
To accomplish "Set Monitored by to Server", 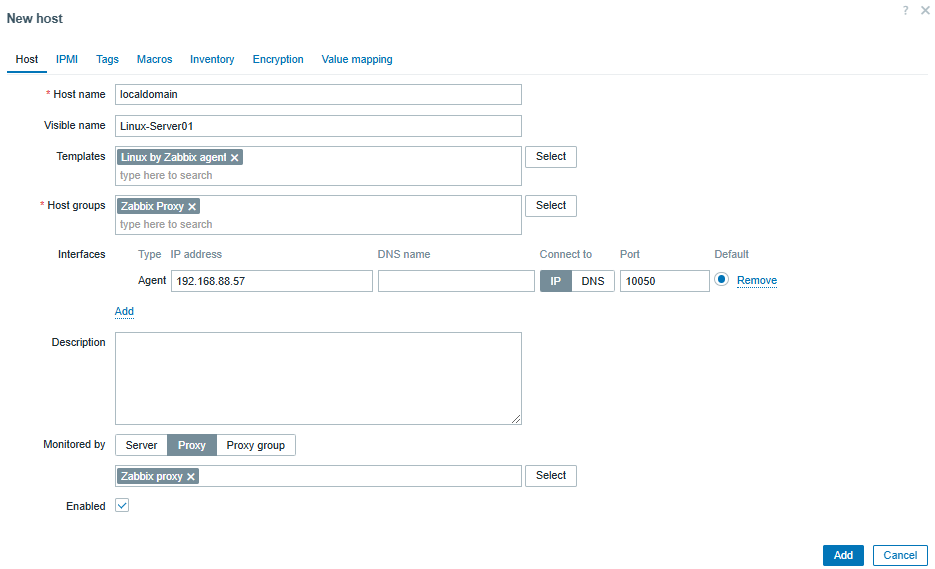I will click(141, 445).
